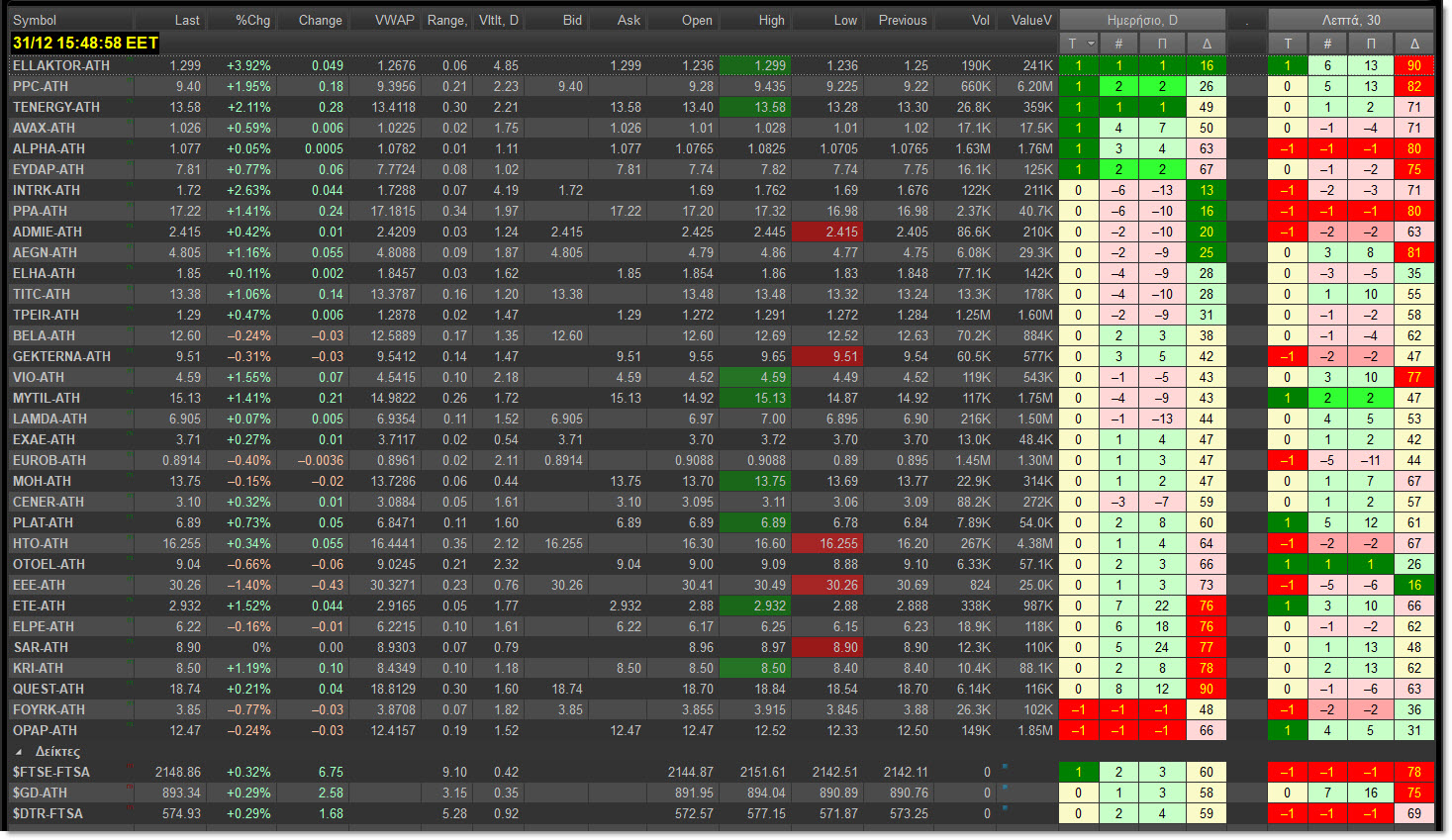1452x840 pixels.
Task: Click the # header under Ημερήσιο, D
Action: [x=1118, y=44]
